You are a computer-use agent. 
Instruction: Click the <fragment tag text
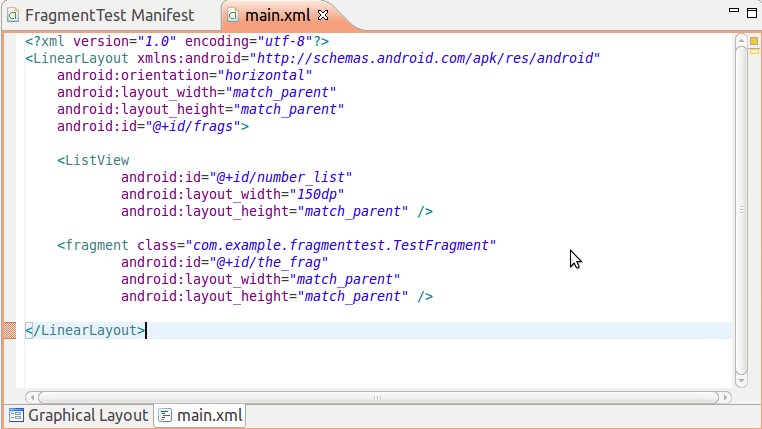pyautogui.click(x=93, y=245)
